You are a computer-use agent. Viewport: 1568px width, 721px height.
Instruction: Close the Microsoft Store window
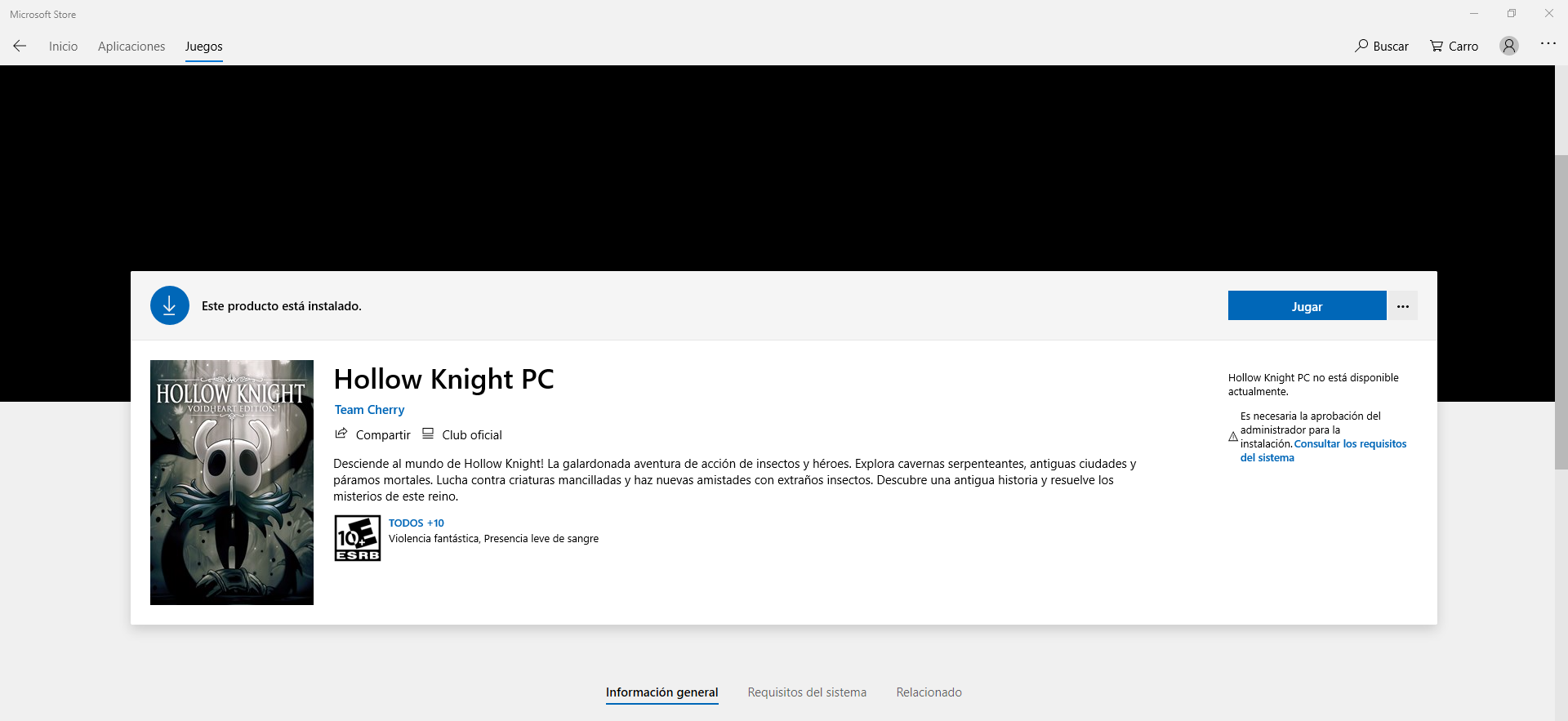(x=1549, y=14)
